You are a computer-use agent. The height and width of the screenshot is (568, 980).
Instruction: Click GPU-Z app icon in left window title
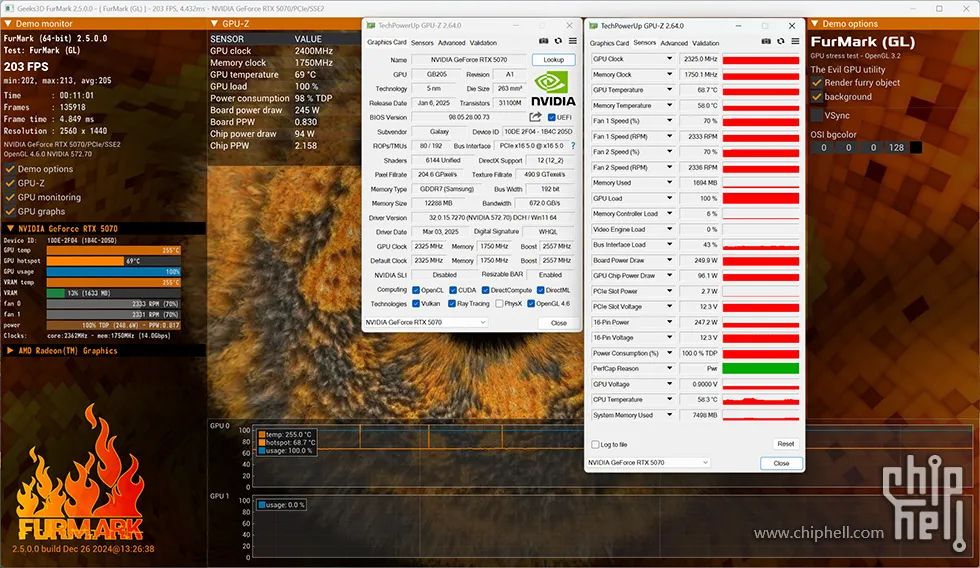tap(371, 26)
